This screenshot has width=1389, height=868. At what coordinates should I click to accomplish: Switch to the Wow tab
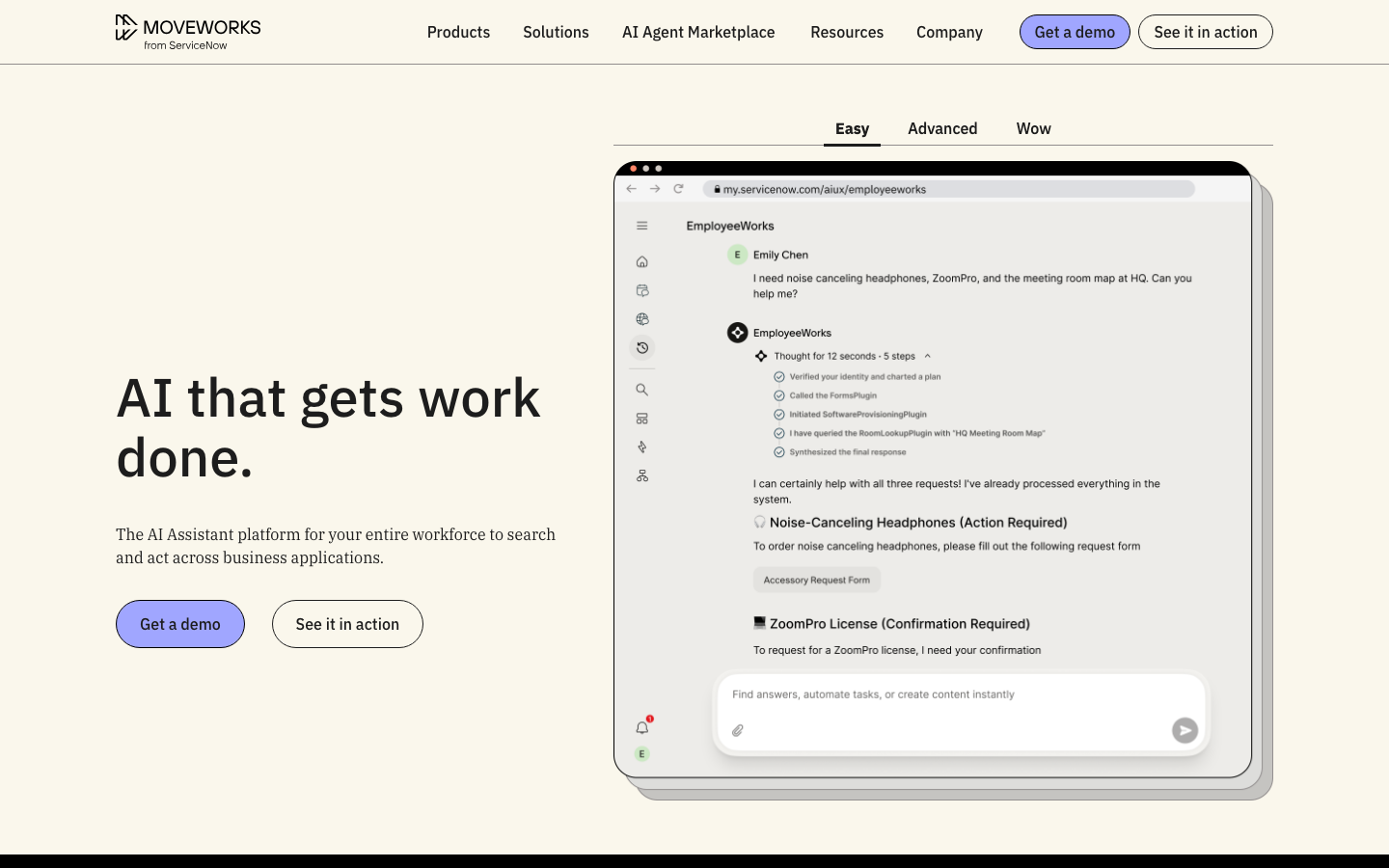click(1033, 128)
